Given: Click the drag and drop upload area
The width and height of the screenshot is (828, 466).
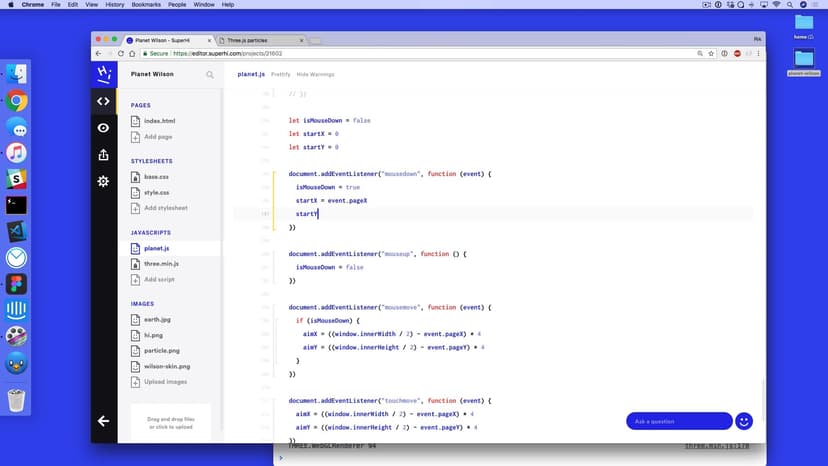Looking at the screenshot, I should 171,423.
